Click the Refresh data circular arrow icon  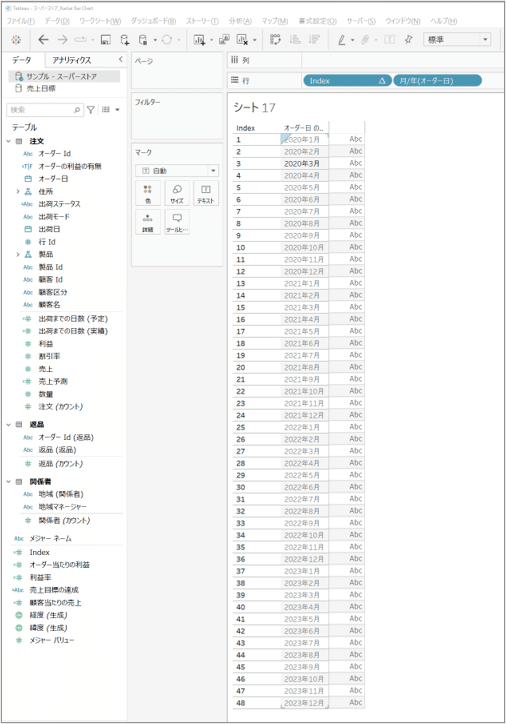tap(167, 40)
